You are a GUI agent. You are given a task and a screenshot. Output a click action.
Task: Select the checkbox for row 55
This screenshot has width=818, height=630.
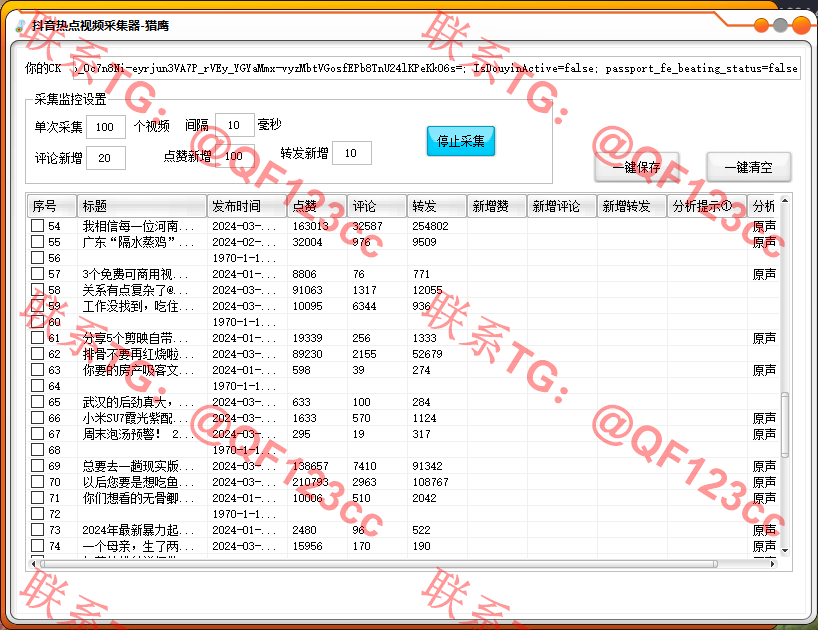pyautogui.click(x=37, y=241)
